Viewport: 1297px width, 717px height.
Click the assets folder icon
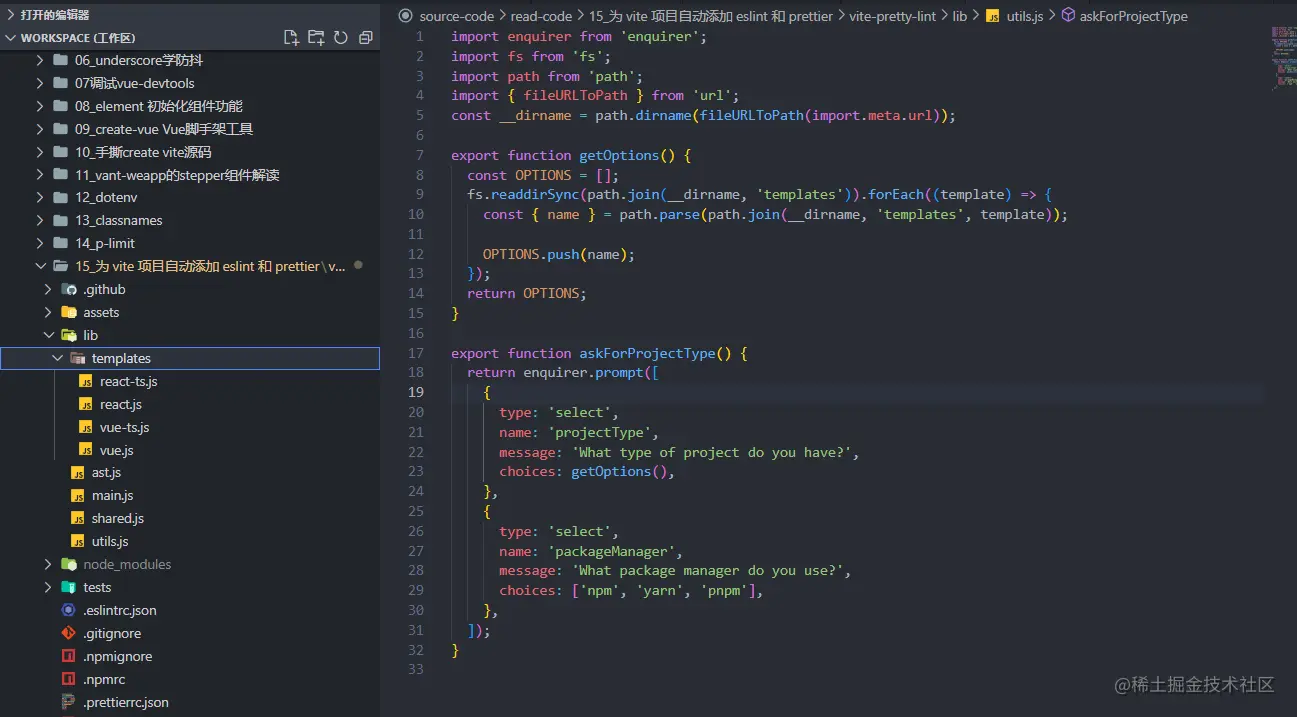click(69, 312)
